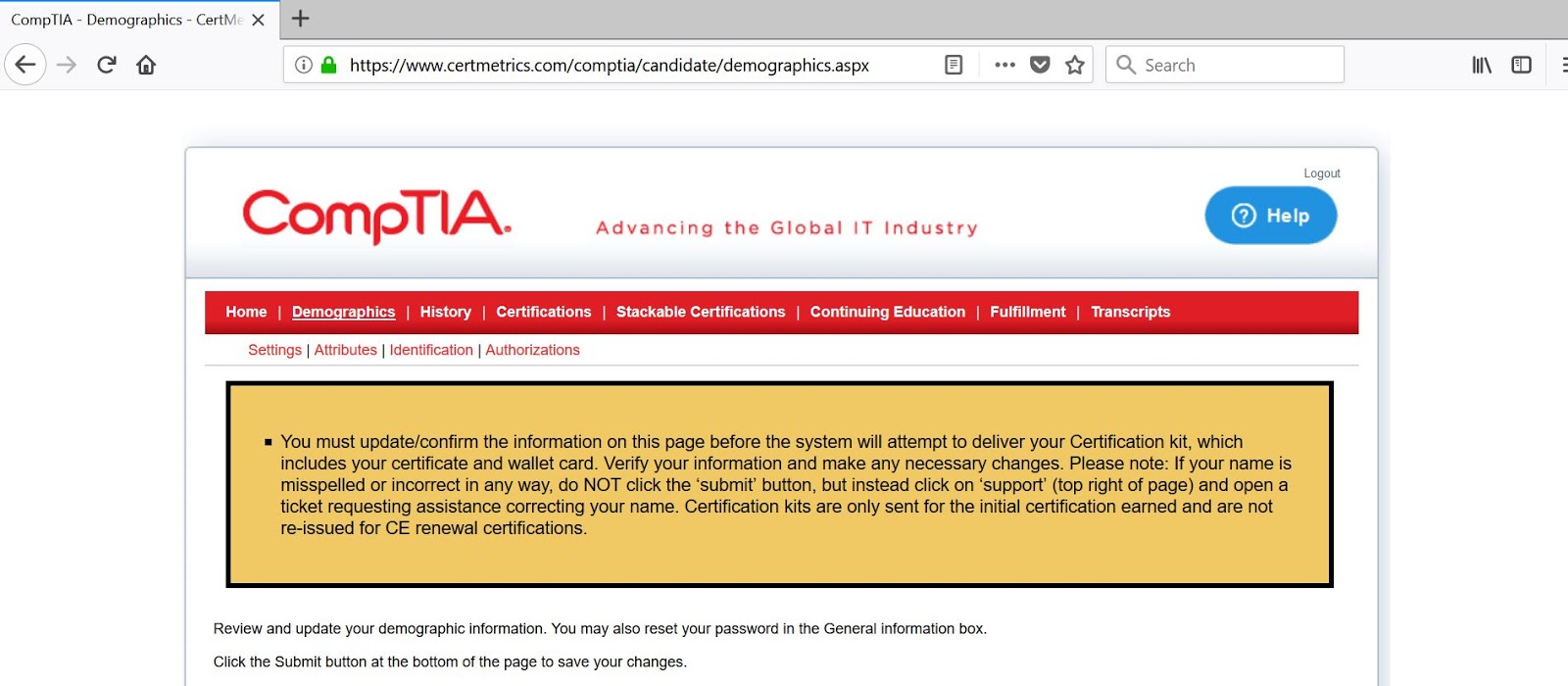The image size is (1568, 686).
Task: Click the CompTIA logo
Action: coord(377,216)
